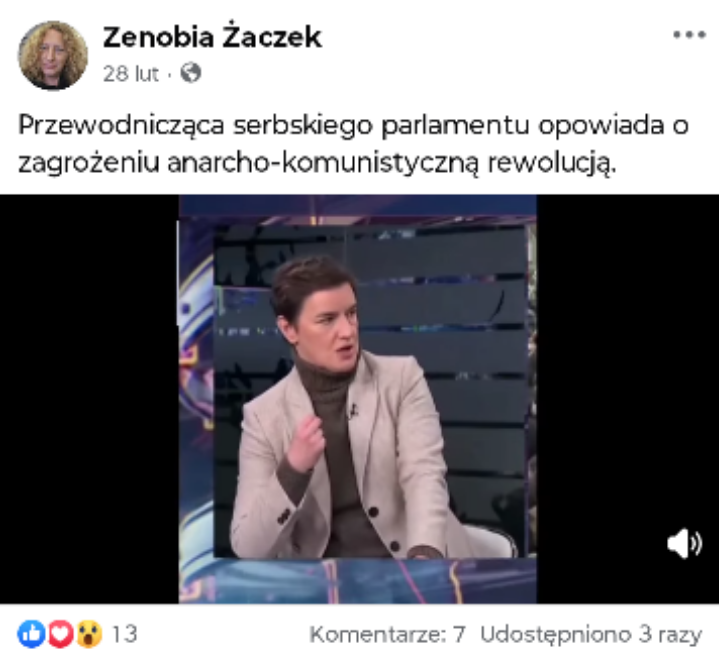This screenshot has height=664, width=719.
Task: Show comments via Komentarze: 7
Action: tap(387, 635)
